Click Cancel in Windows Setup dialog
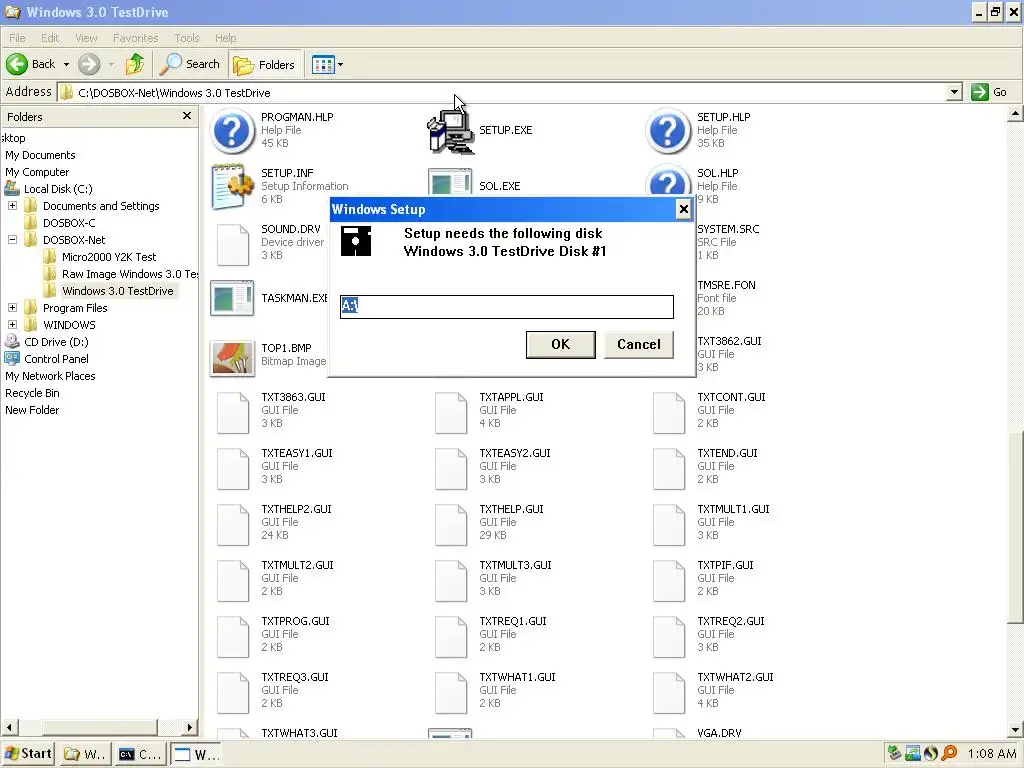 click(639, 344)
